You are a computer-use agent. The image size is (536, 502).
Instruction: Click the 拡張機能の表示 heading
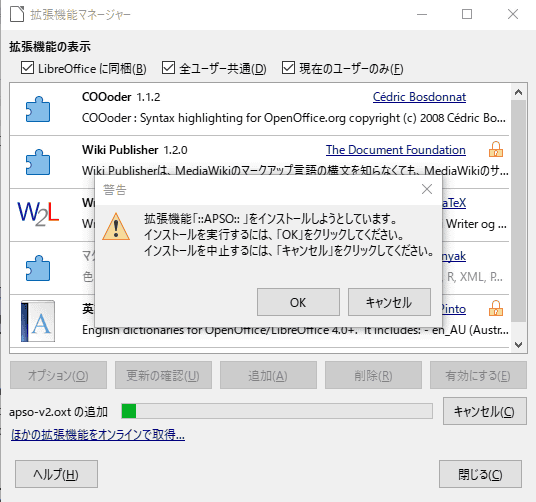coord(50,47)
